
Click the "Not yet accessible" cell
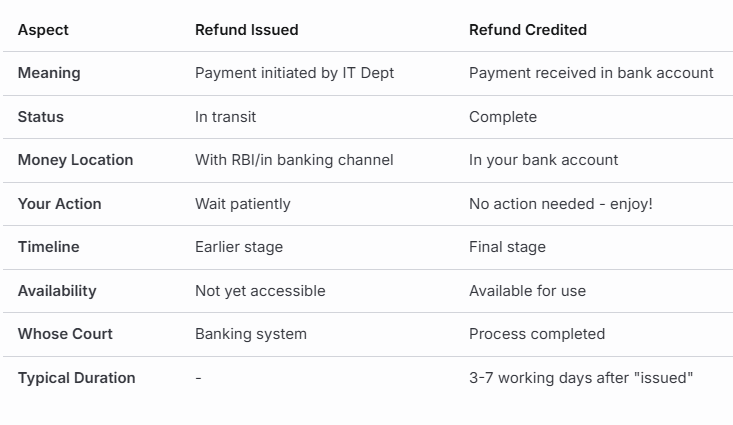pos(260,291)
